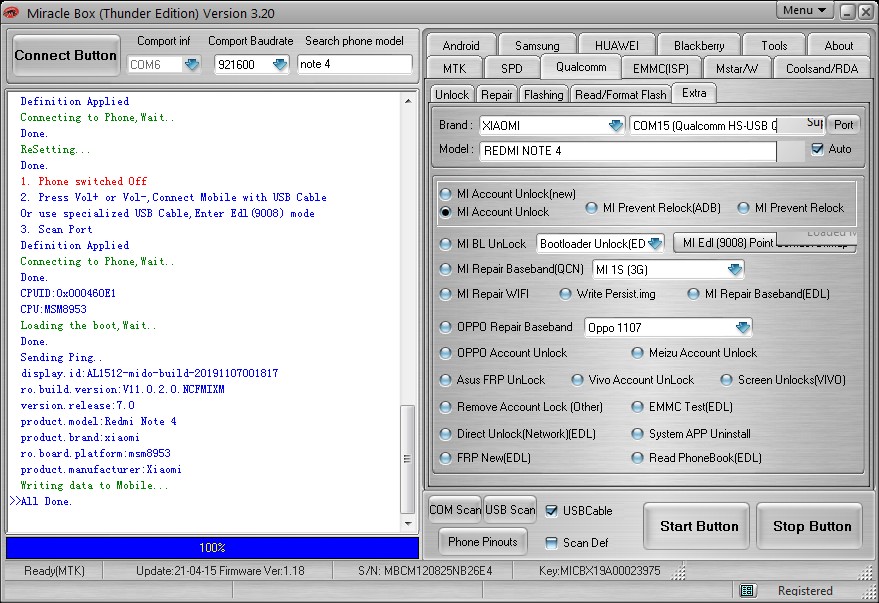
Task: Select MI Account Unlock radio button
Action: pos(445,212)
